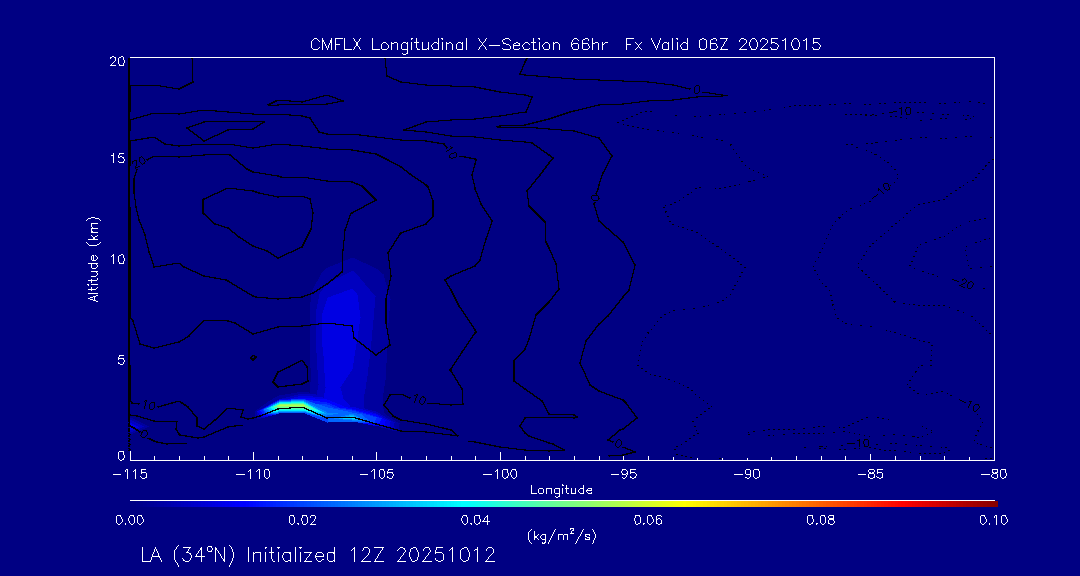Click the 0.06 colorbar tick label
This screenshot has width=1080, height=576.
[x=648, y=520]
